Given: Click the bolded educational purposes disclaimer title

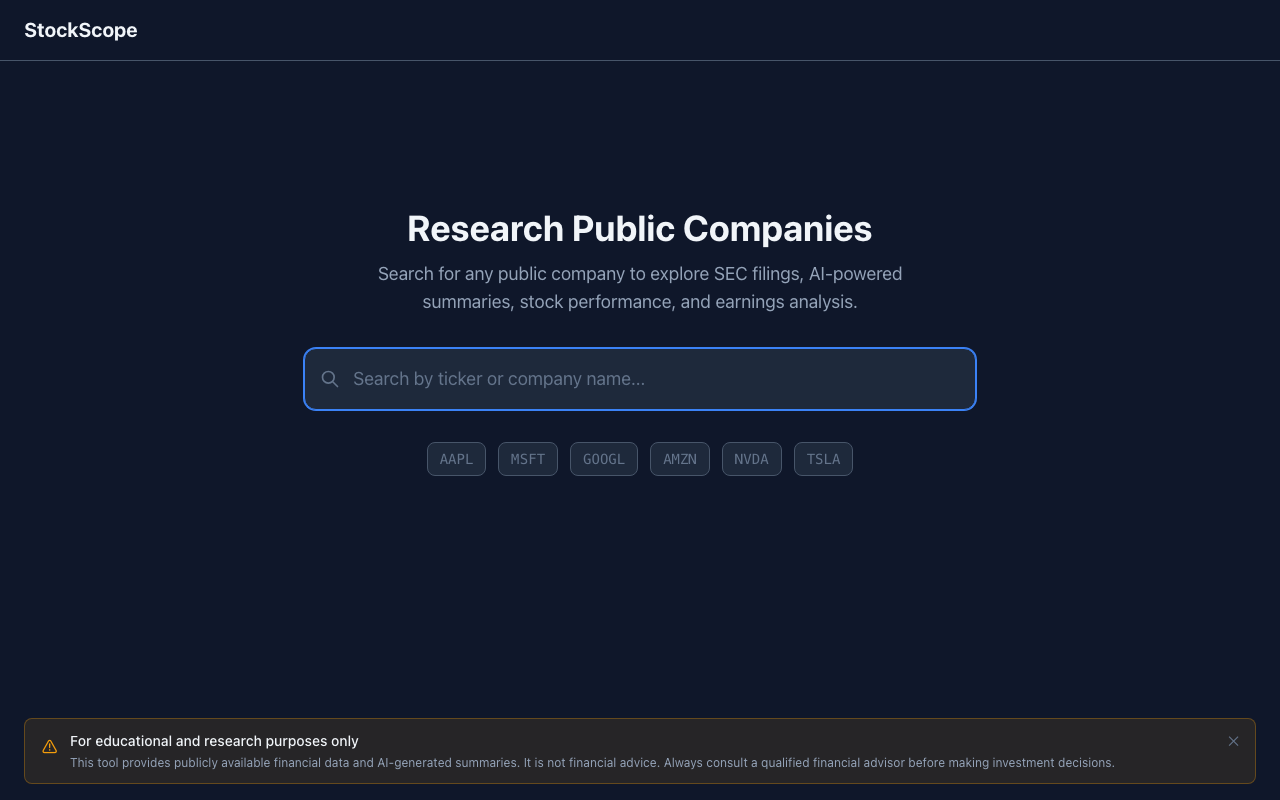Looking at the screenshot, I should click(x=213, y=741).
